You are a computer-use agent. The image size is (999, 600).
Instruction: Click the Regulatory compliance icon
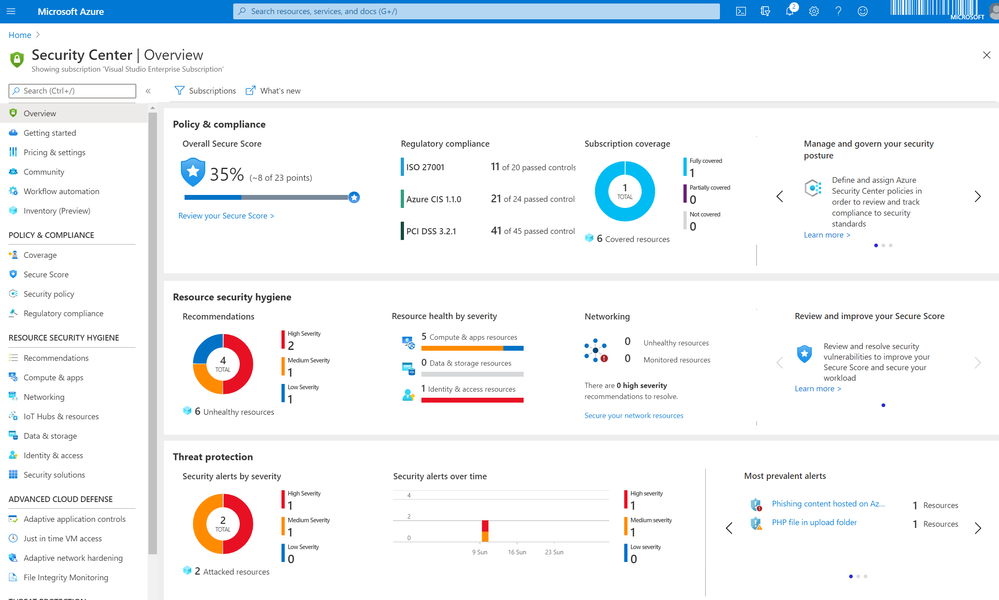13,313
